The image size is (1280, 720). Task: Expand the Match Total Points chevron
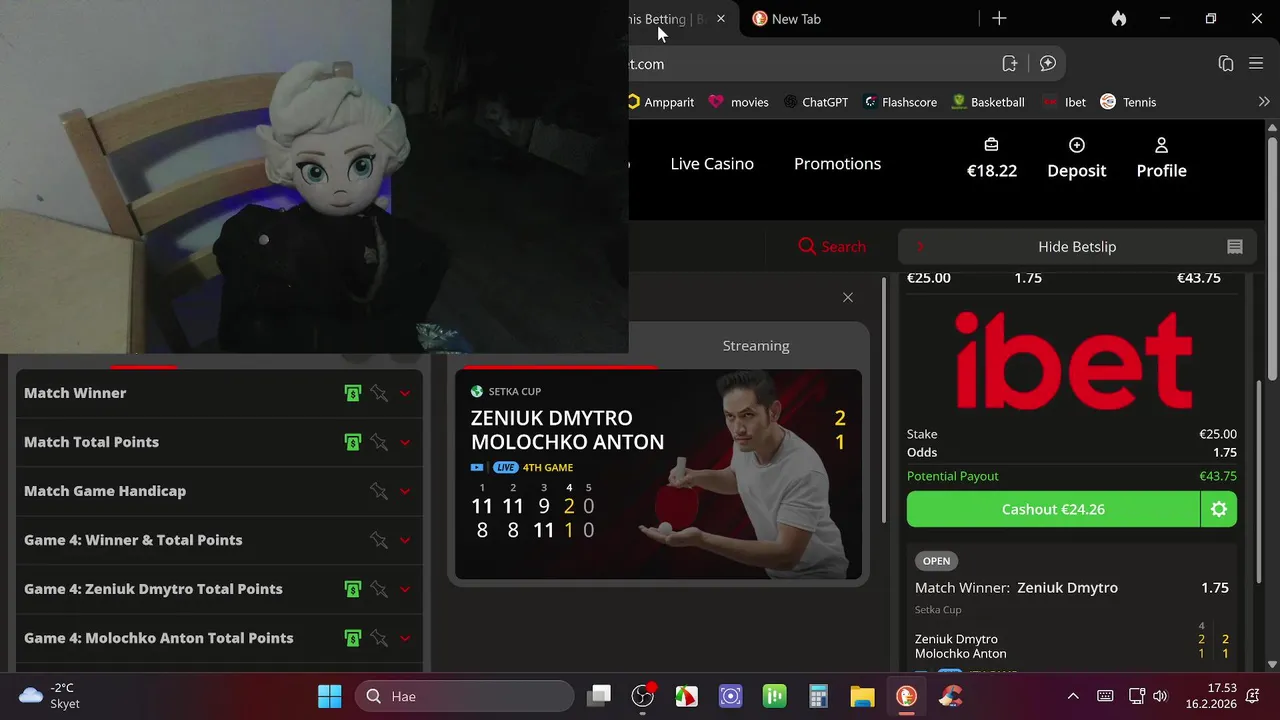tap(405, 443)
